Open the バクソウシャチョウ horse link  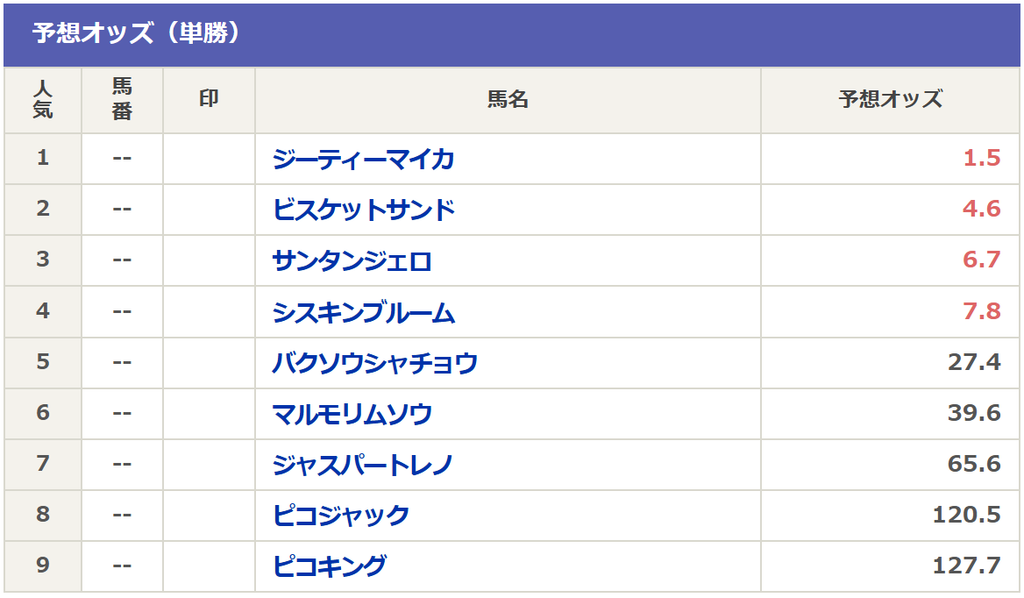click(375, 362)
